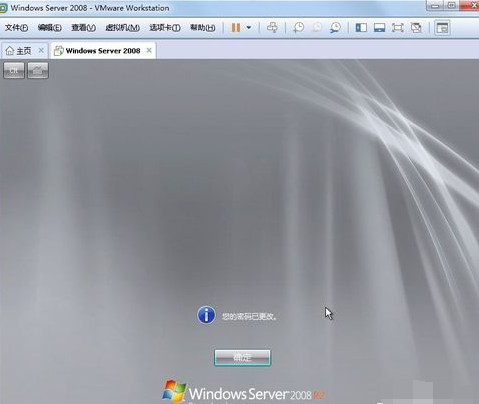The height and width of the screenshot is (404, 479).
Task: Click the VMware Workstation title bar icon
Action: tap(3, 8)
